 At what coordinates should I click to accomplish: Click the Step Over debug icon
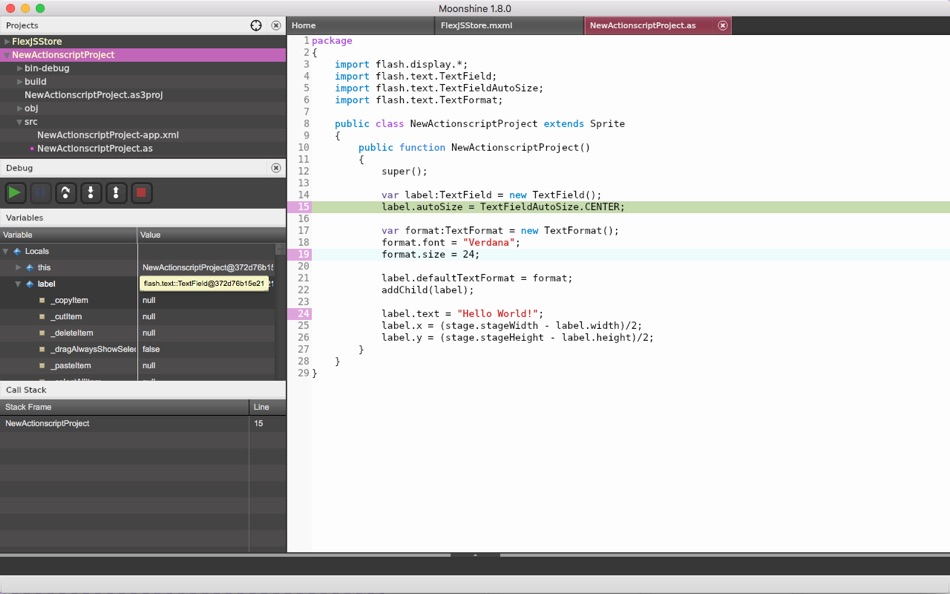pyautogui.click(x=65, y=193)
